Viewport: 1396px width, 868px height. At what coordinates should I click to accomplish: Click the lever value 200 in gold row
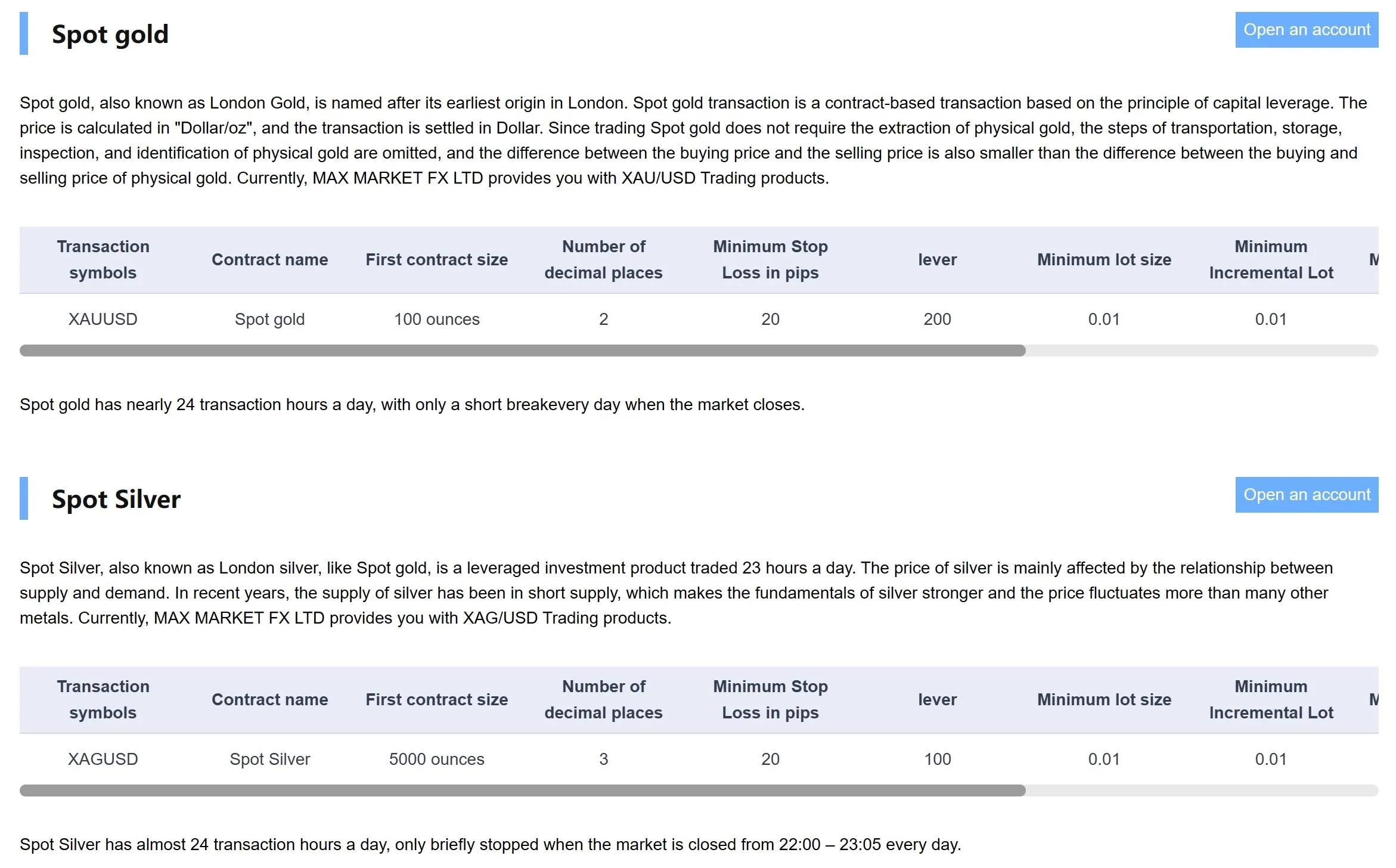coord(938,320)
